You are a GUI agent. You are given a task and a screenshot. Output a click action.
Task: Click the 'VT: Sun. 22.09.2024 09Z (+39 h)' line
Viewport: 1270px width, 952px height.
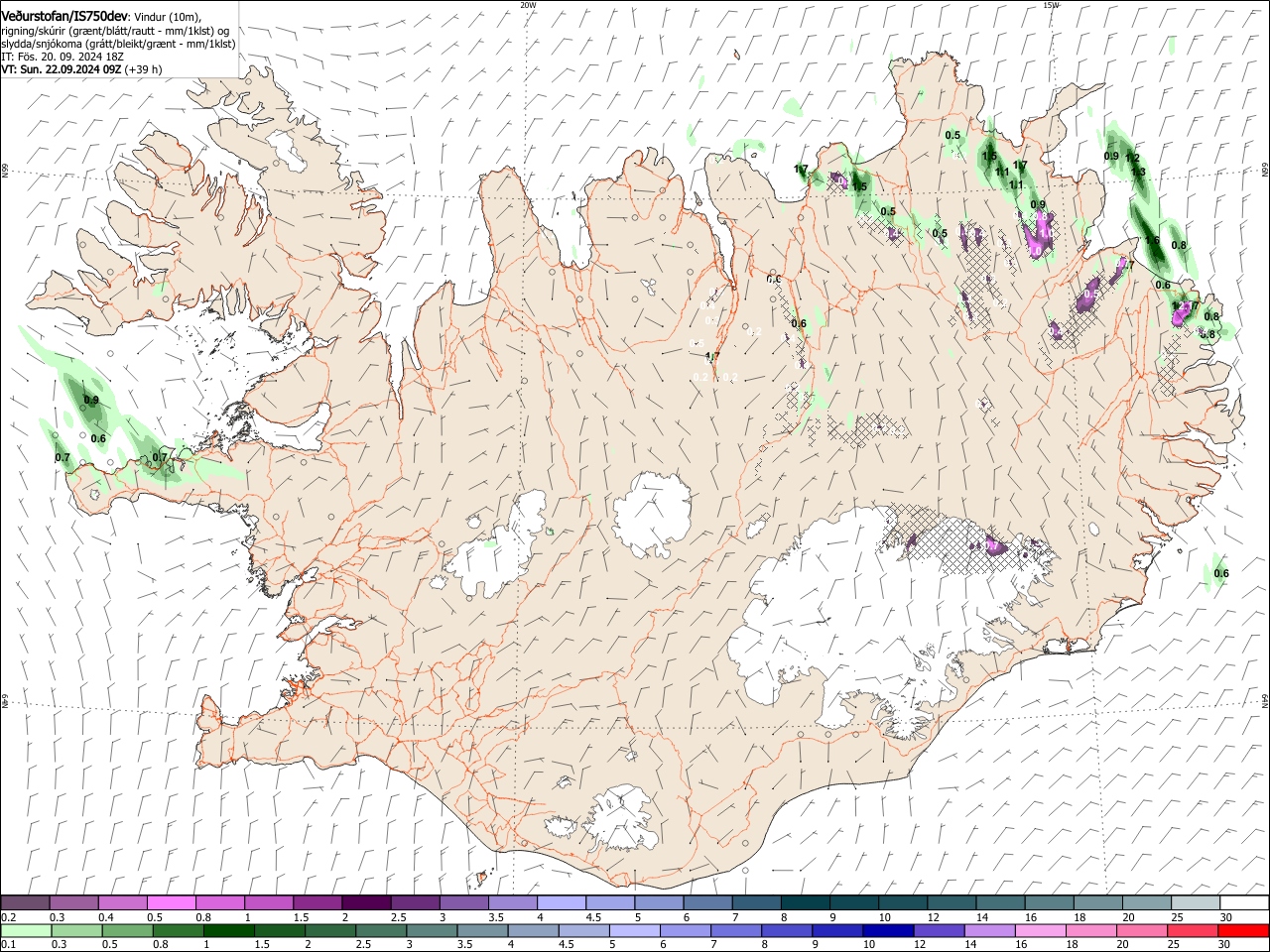(81, 70)
